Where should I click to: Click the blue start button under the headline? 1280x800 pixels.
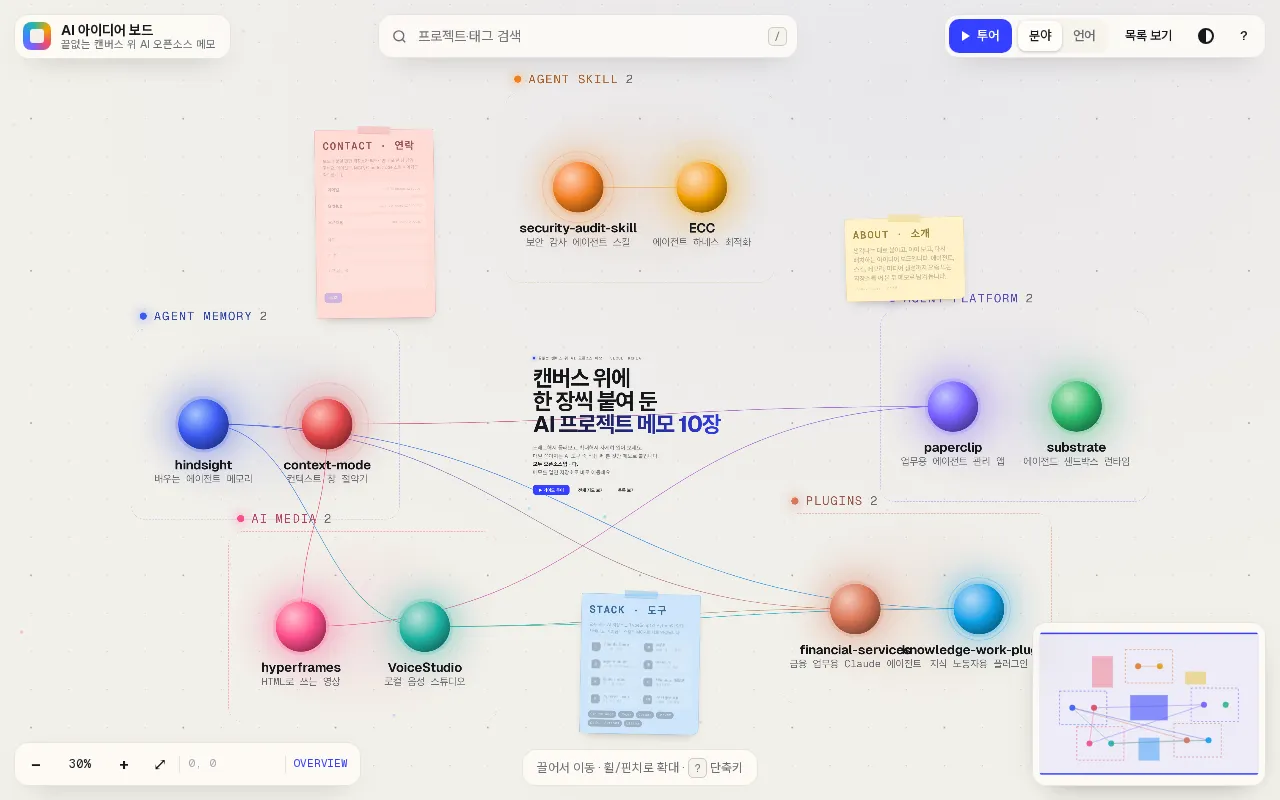click(x=551, y=490)
